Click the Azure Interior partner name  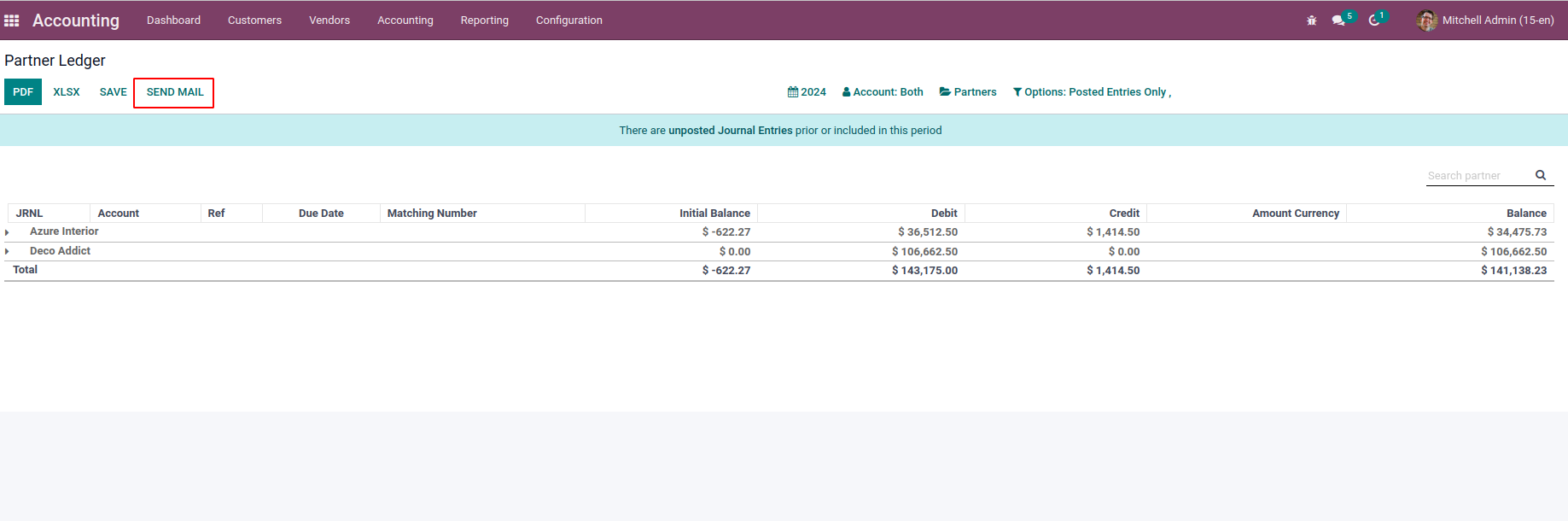pyautogui.click(x=64, y=231)
